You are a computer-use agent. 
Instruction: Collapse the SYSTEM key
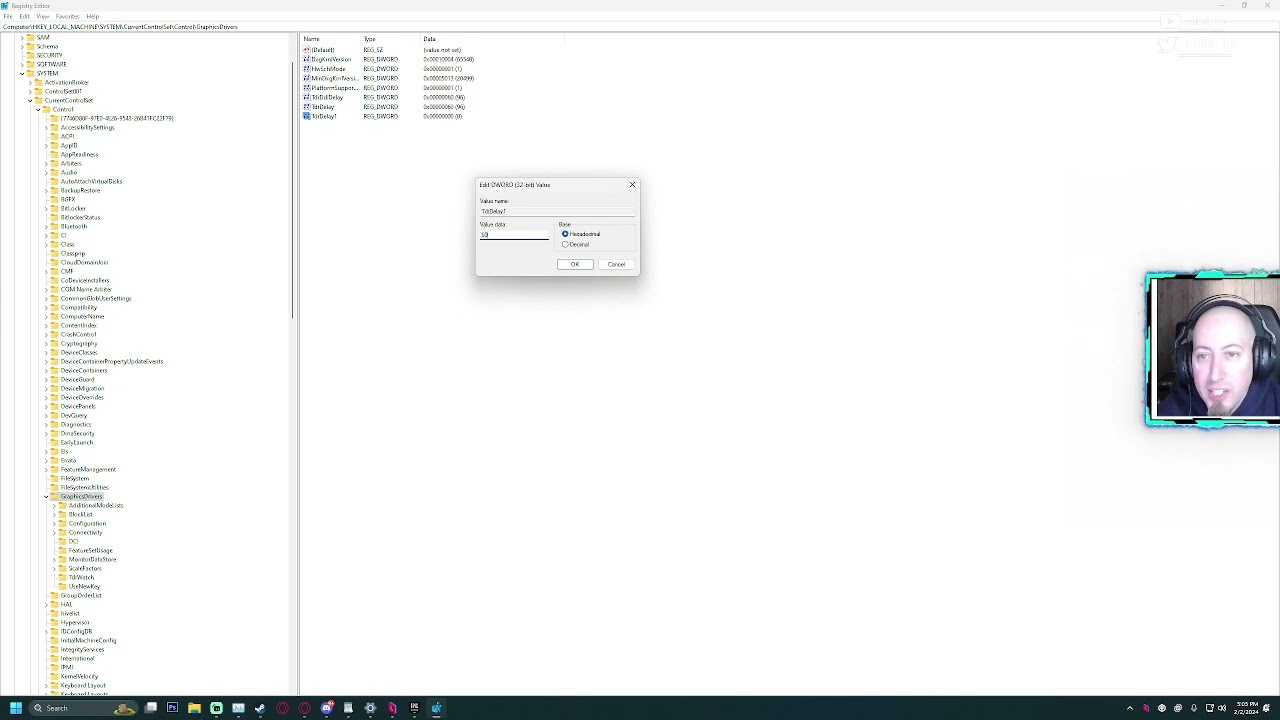tap(22, 73)
